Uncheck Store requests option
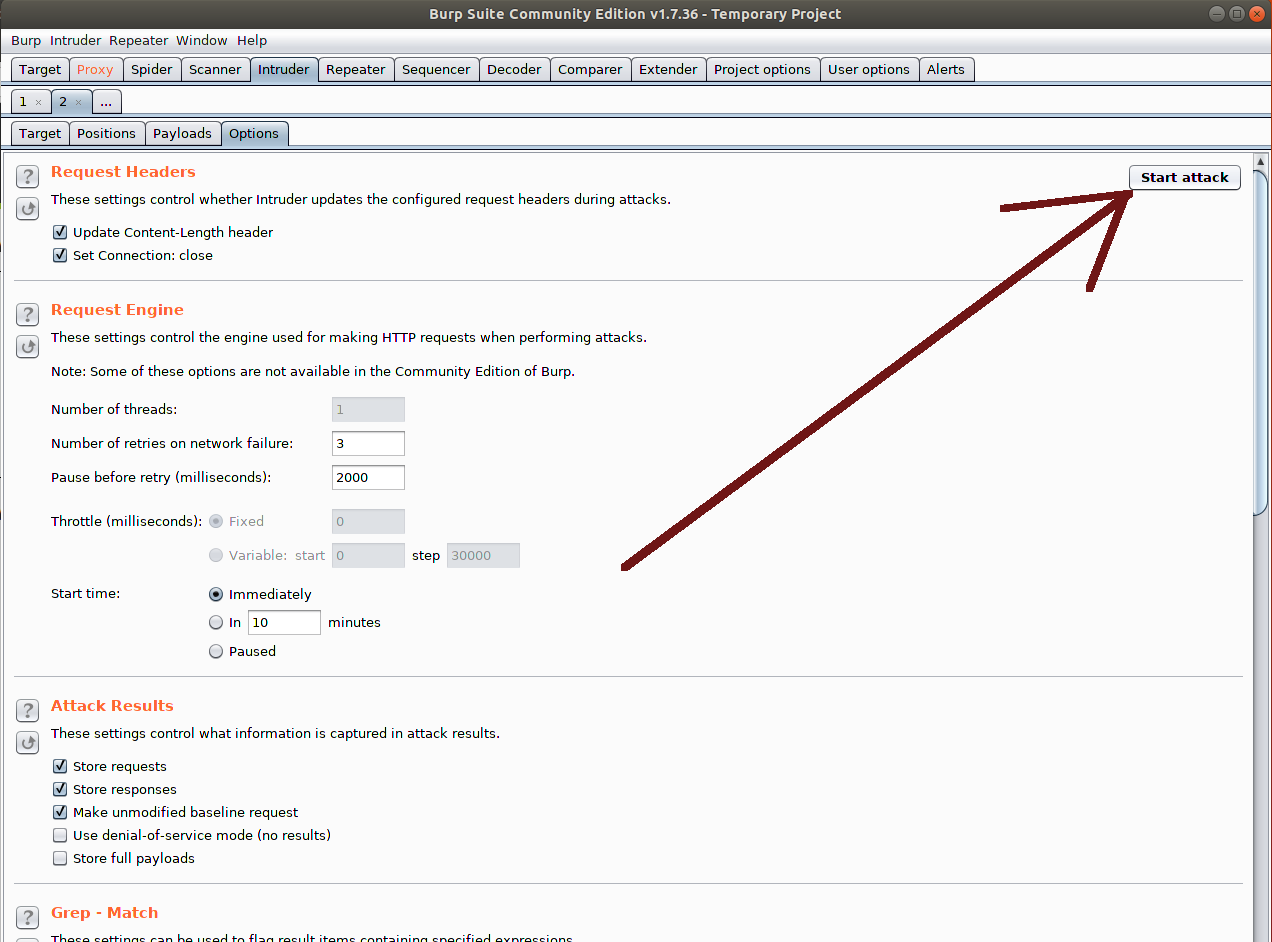 click(x=60, y=766)
